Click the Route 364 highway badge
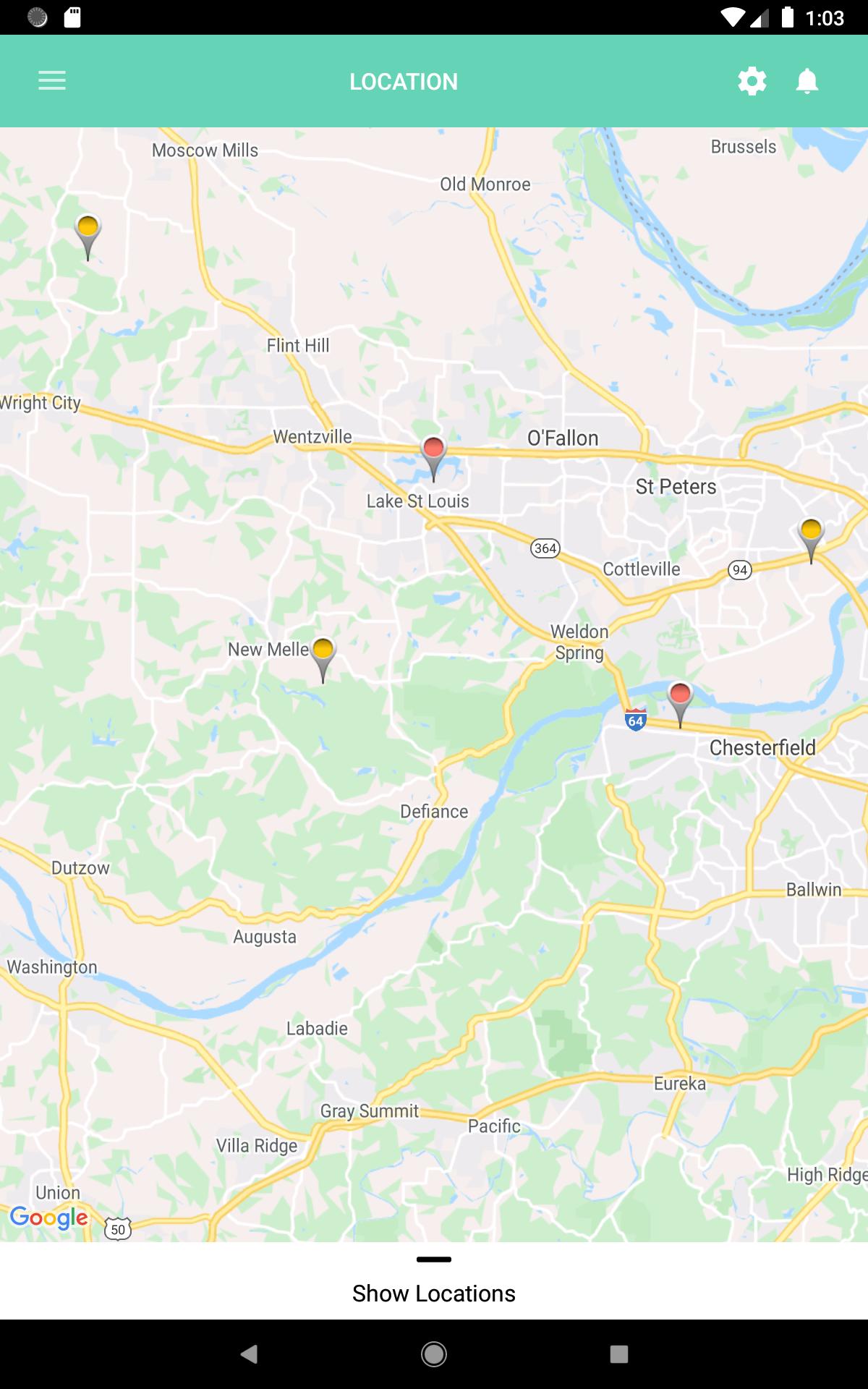Image resolution: width=868 pixels, height=1389 pixels. (x=545, y=548)
